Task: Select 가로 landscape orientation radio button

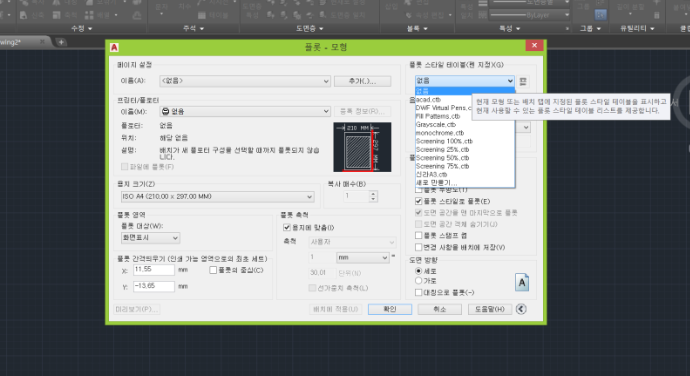Action: [418, 280]
